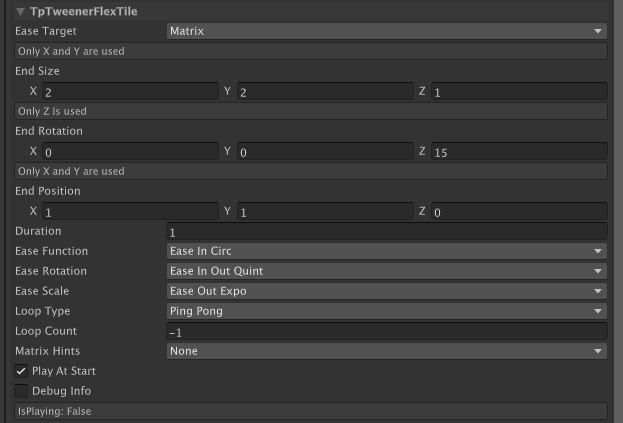Screen dimensions: 623x423
Task: Open the Ease Target dropdown
Action: point(387,31)
